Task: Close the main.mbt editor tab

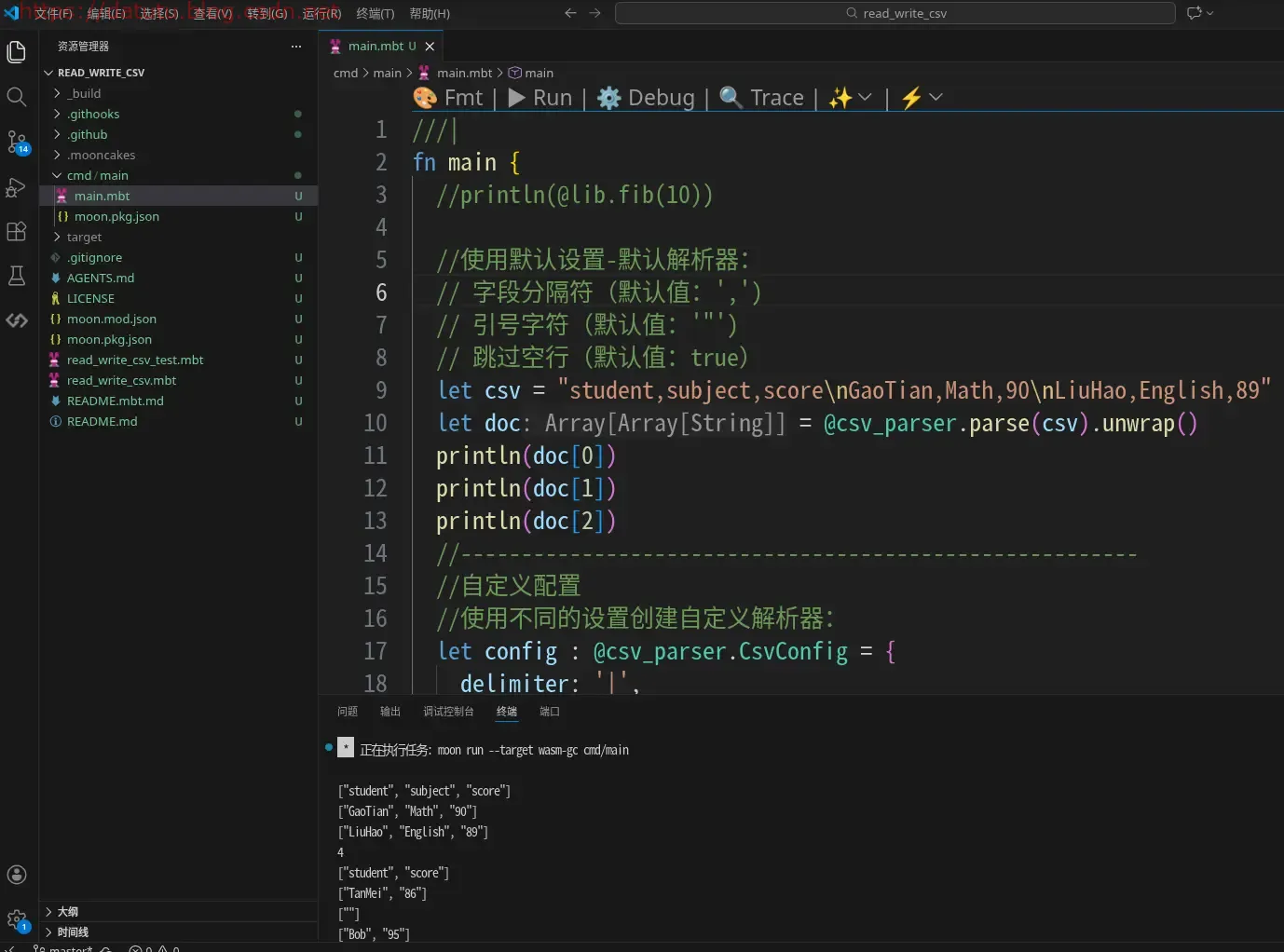Action: (430, 47)
